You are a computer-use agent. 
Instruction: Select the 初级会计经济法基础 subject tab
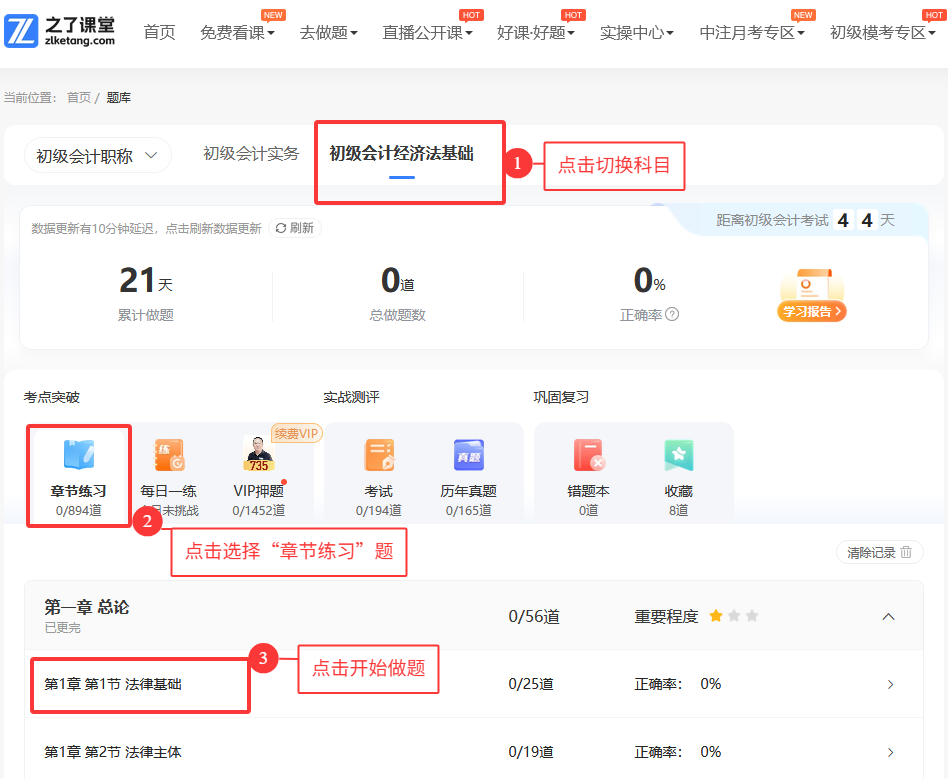pos(401,154)
